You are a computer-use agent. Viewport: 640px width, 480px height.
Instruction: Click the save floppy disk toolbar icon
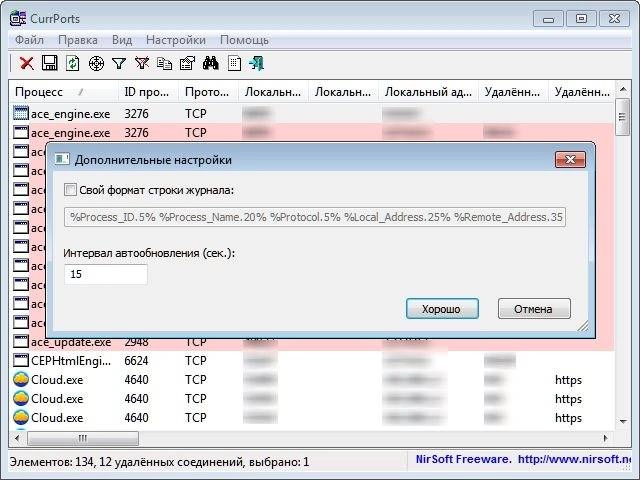[x=50, y=63]
